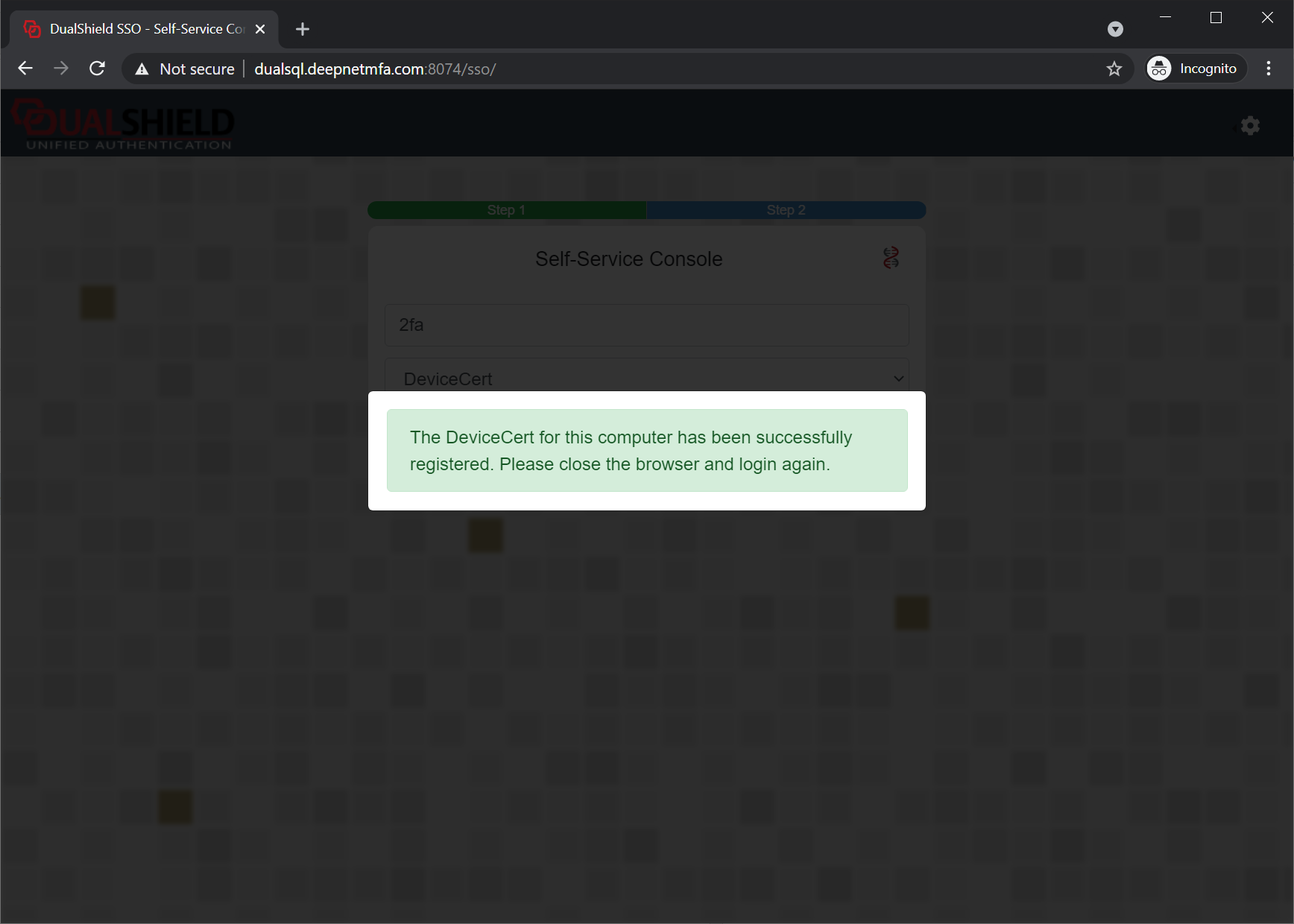Click the DualShield logo in header
1294x924 pixels.
pyautogui.click(x=124, y=124)
